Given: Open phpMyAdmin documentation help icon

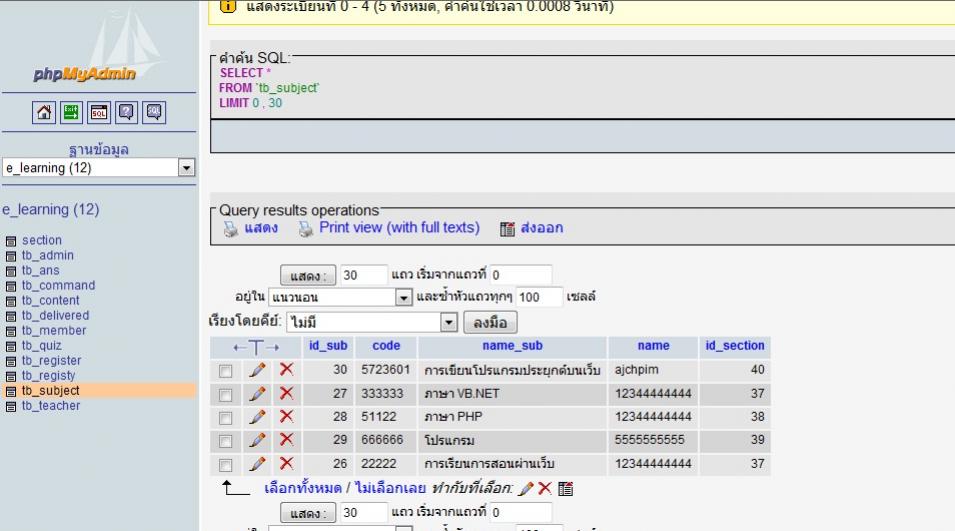Looking at the screenshot, I should point(126,113).
